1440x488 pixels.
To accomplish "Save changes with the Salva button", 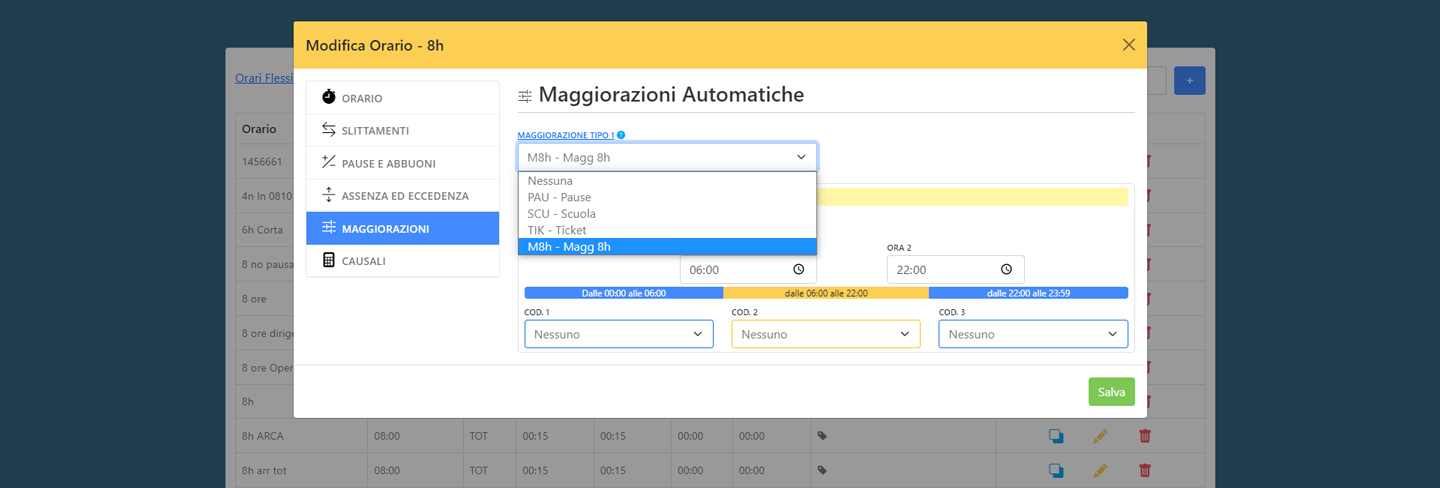I will click(x=1111, y=392).
